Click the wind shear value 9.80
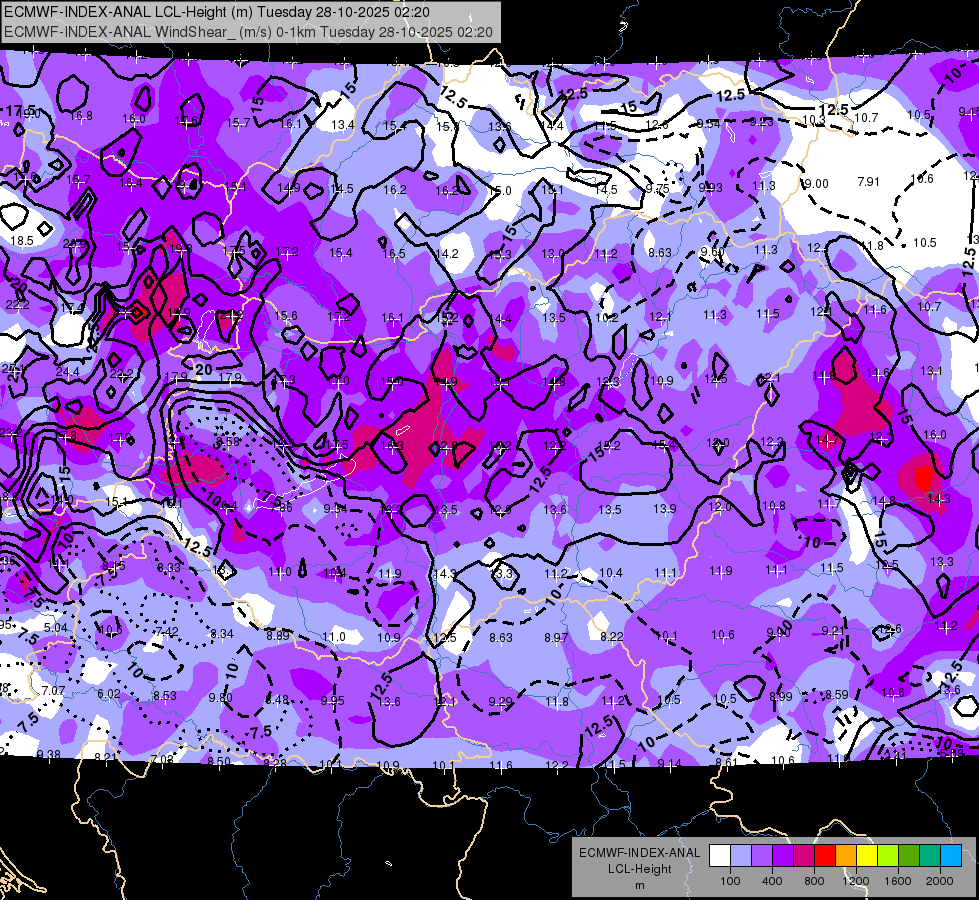The image size is (979, 900). coord(220,698)
